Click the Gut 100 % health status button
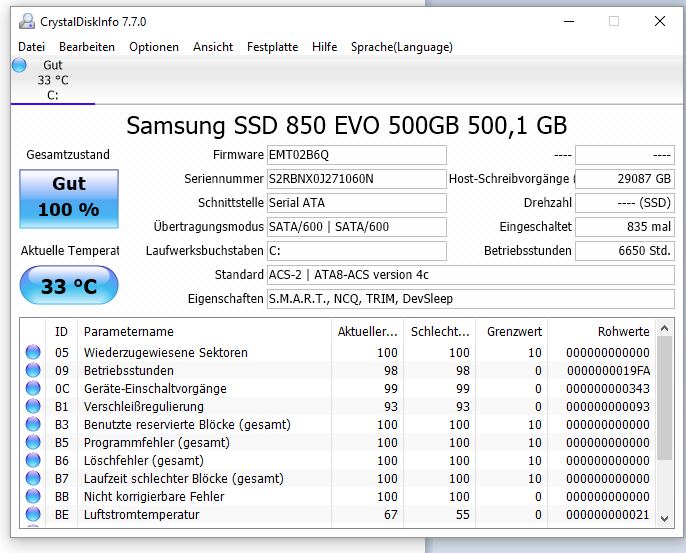 tap(69, 199)
